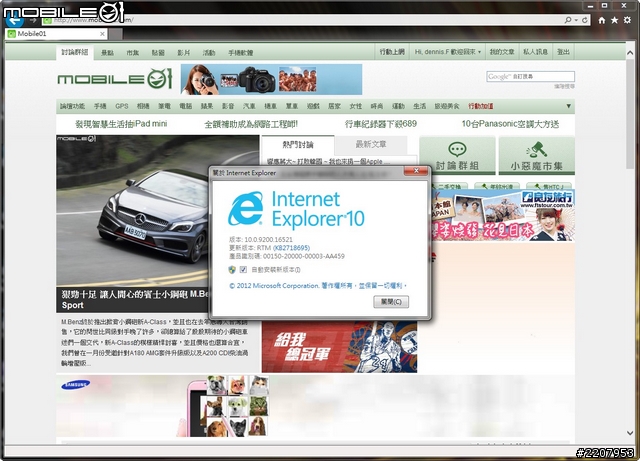Toggle the 自動安裝新版本 checkbox
Screen dimensions: 640x461
pyautogui.click(x=243, y=269)
